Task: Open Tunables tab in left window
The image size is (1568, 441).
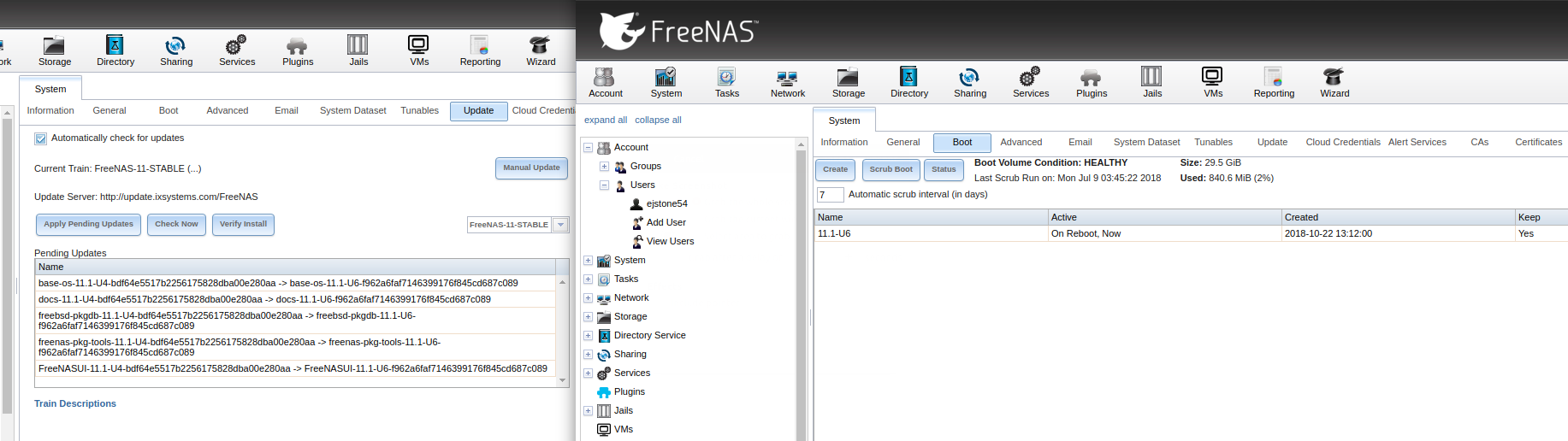Action: (x=419, y=111)
